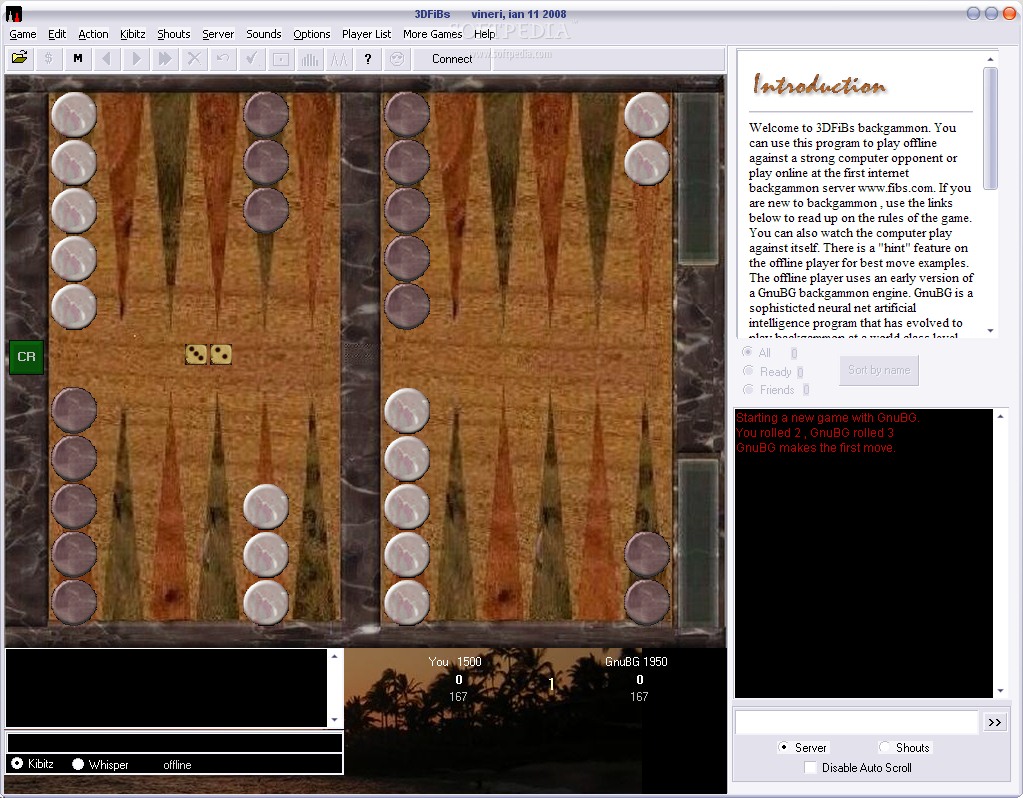Open the Edit menu
Screen dimensions: 1023x798
(x=57, y=34)
